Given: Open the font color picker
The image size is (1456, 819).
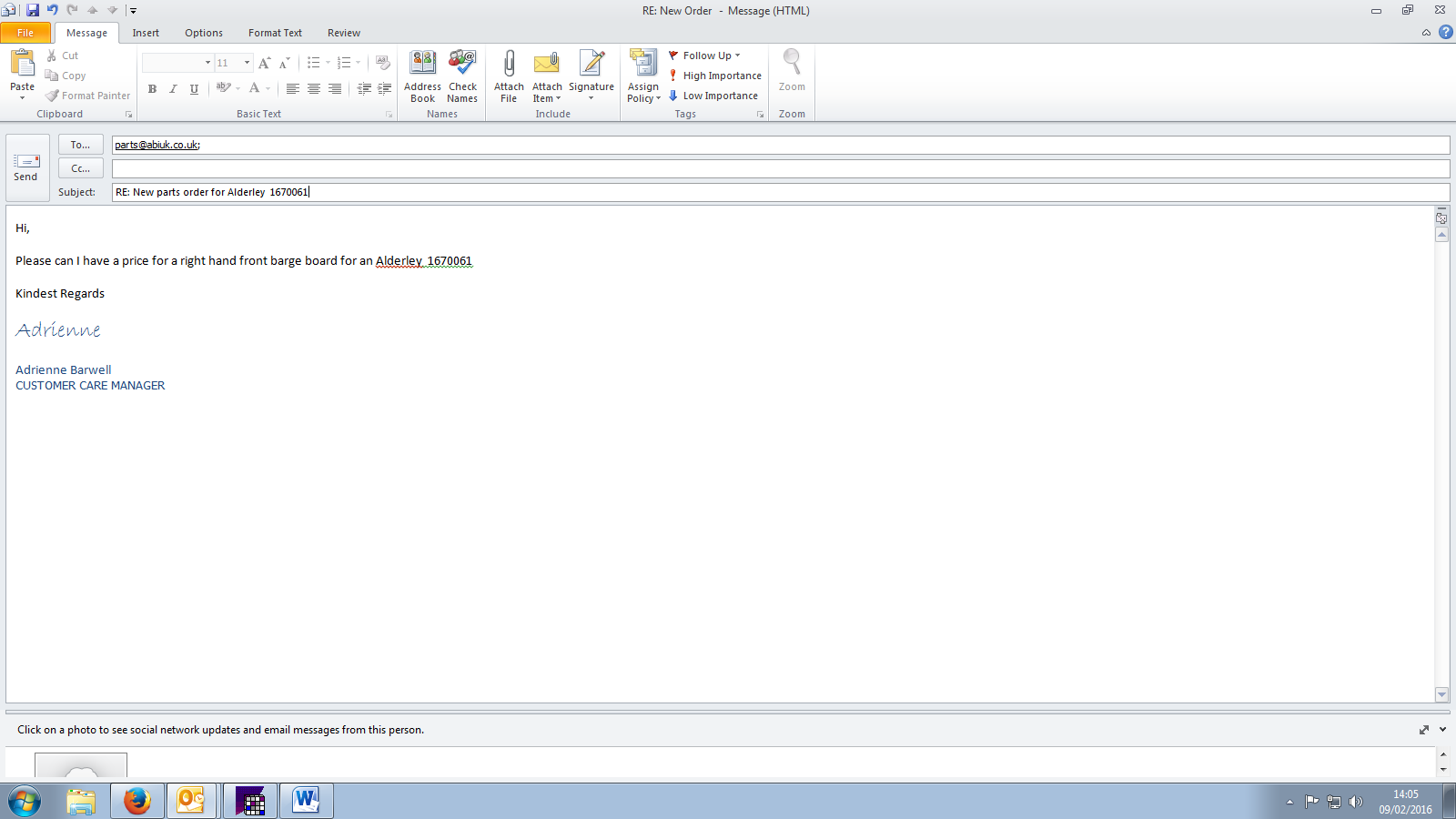Looking at the screenshot, I should click(268, 88).
